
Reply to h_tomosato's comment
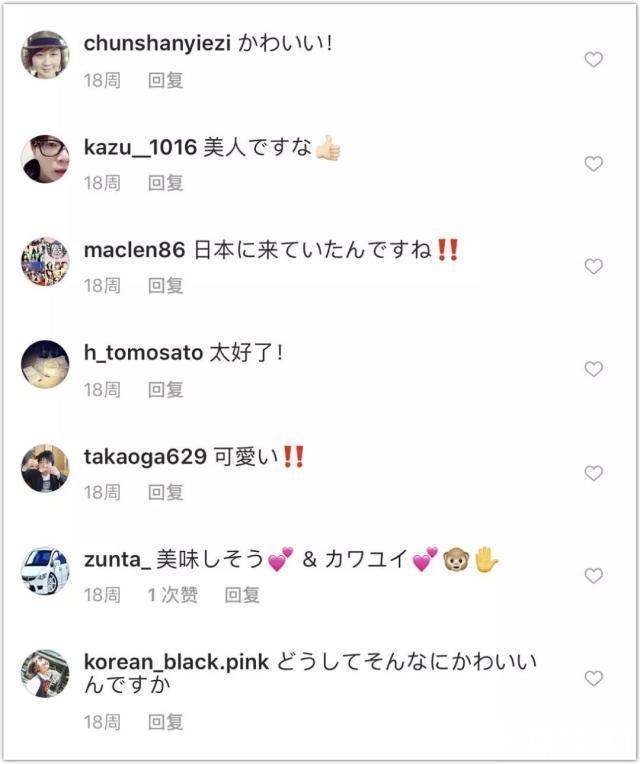point(165,389)
